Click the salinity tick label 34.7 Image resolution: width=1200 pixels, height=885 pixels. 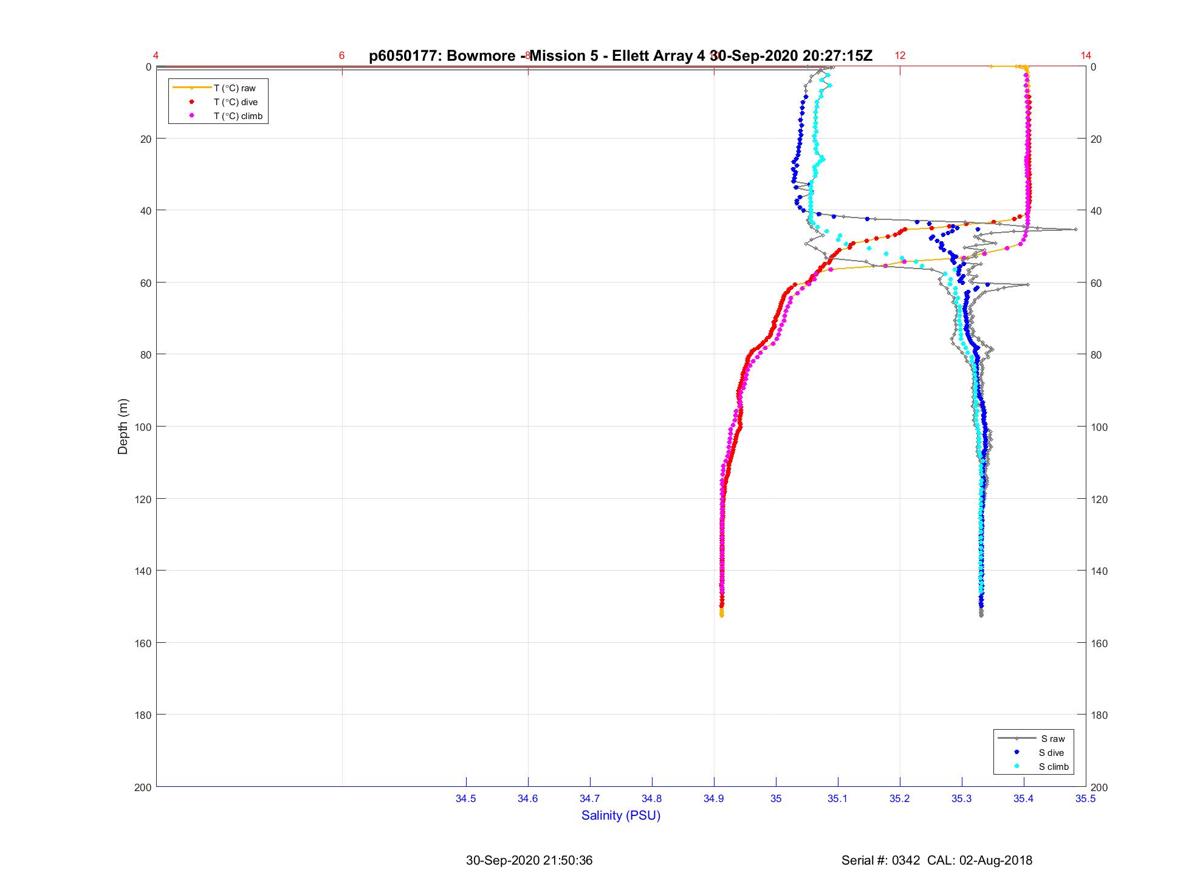tap(590, 798)
